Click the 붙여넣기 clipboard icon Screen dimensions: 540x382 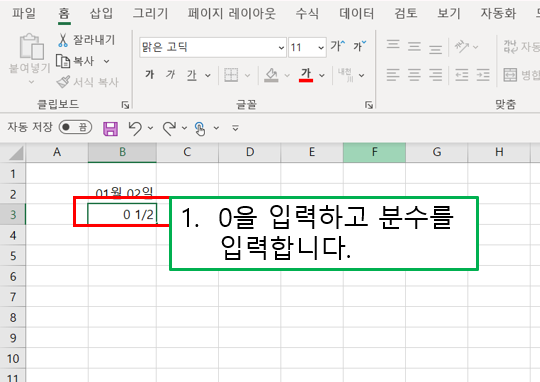click(x=31, y=47)
